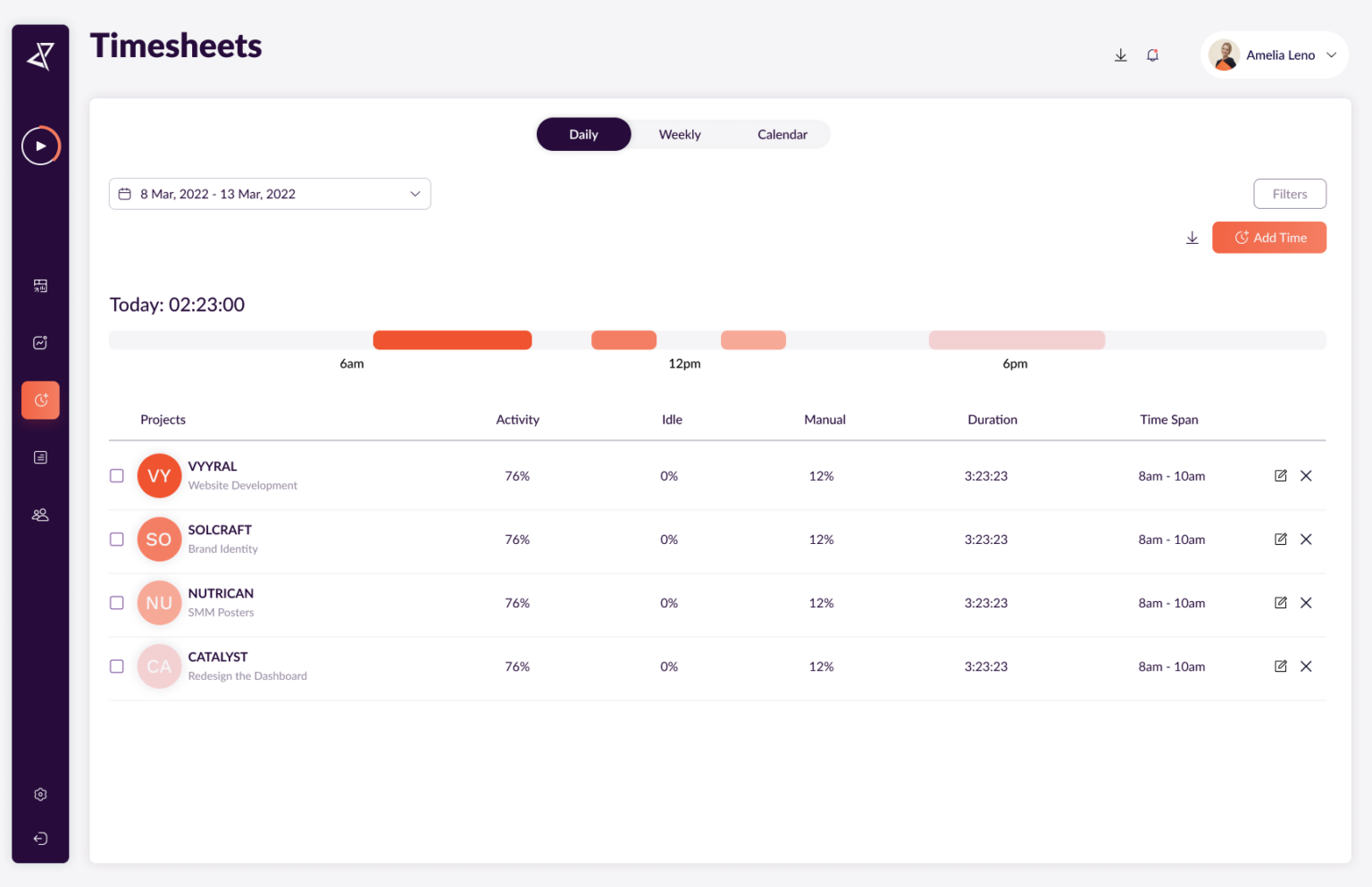1372x887 pixels.
Task: Open the Team members icon in sidebar
Action: click(x=40, y=515)
